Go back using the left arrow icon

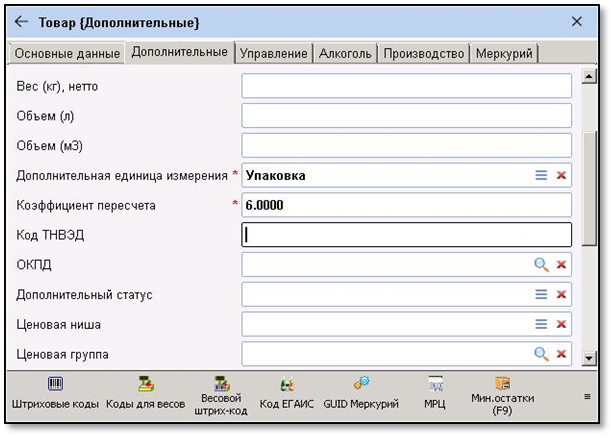(21, 21)
